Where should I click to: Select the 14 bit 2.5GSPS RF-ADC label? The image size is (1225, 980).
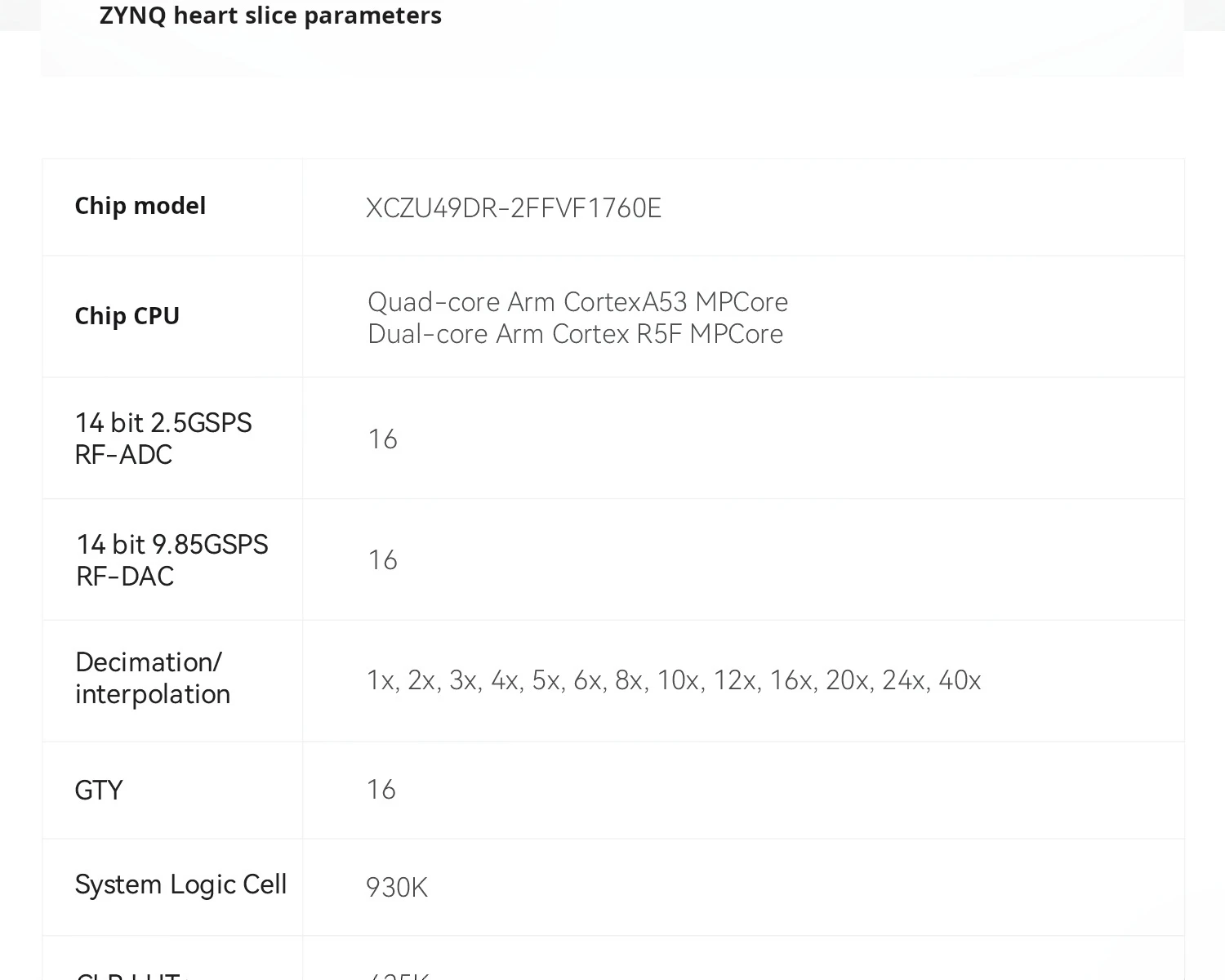pyautogui.click(x=163, y=439)
